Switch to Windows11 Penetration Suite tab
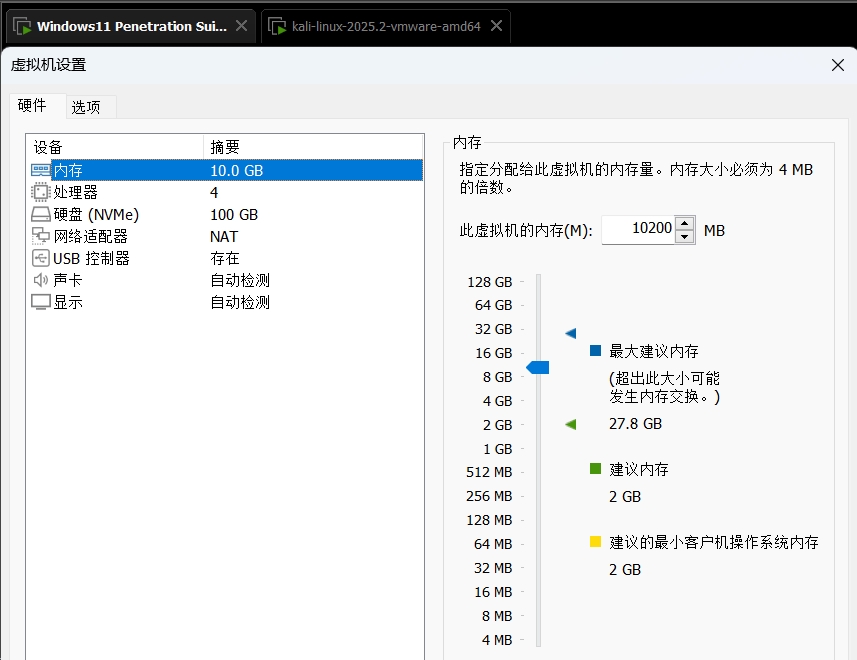This screenshot has height=660, width=857. (132, 26)
